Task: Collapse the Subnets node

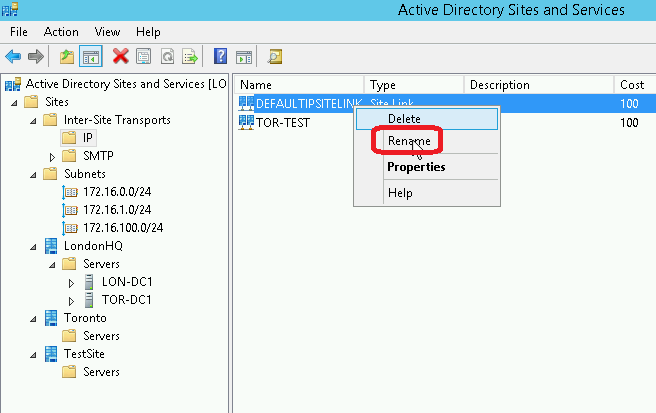Action: point(33,175)
